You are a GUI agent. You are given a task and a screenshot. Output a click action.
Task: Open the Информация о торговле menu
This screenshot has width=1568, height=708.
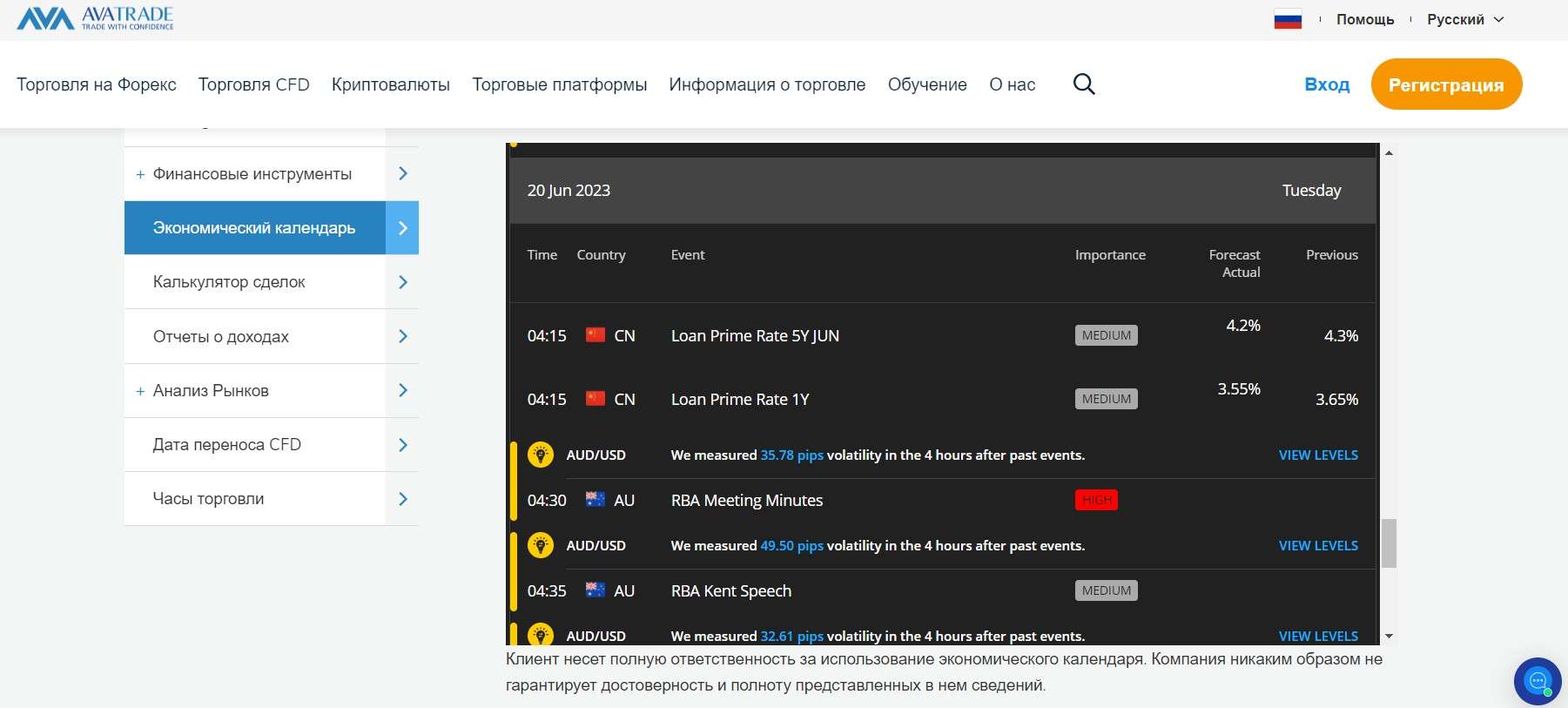click(x=767, y=84)
